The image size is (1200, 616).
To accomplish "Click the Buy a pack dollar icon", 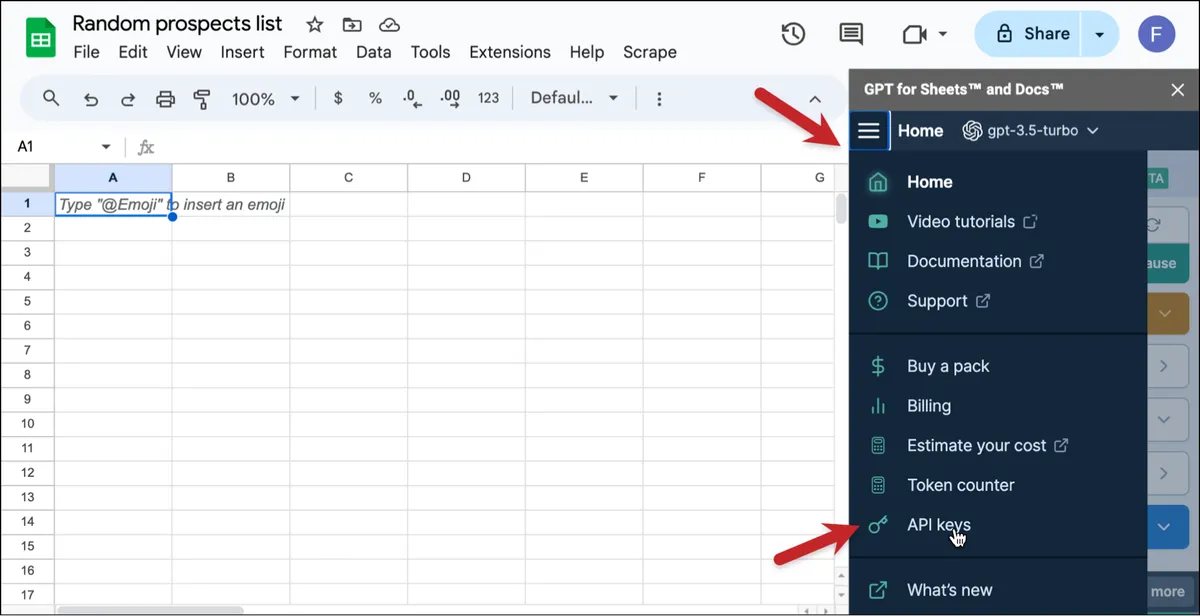I will 878,366.
